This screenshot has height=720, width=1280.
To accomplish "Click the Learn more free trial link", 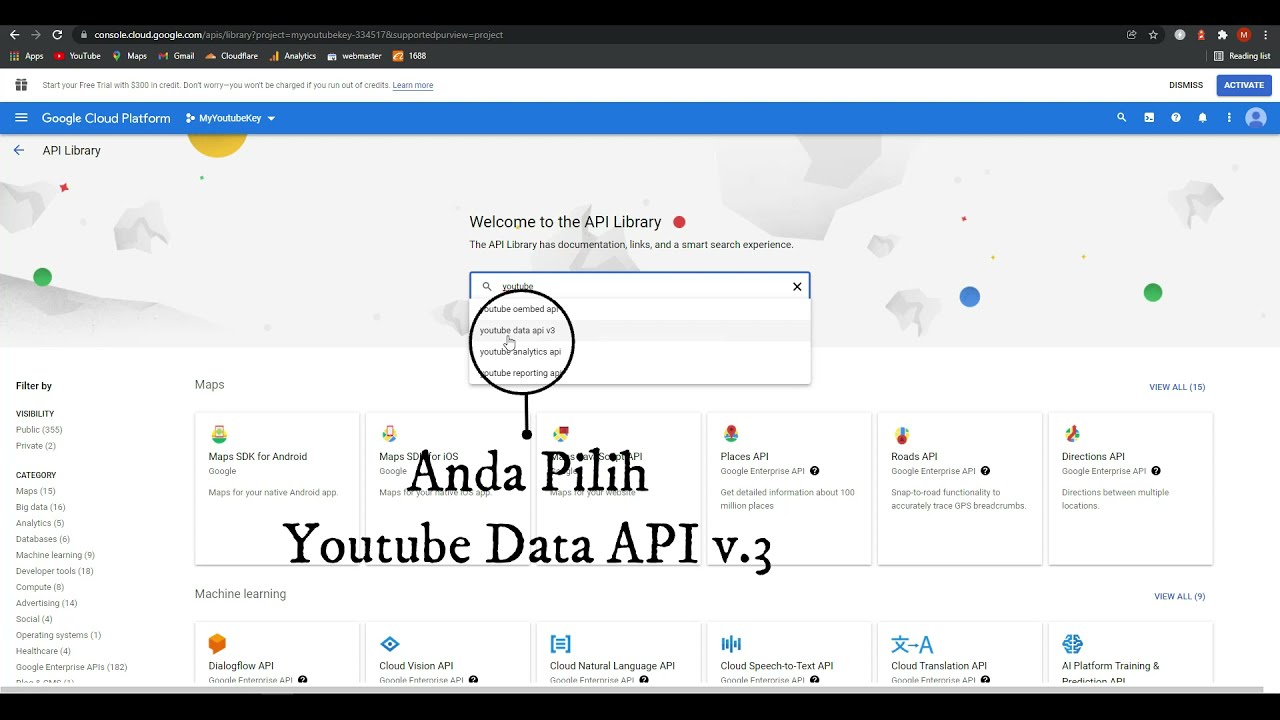I will (413, 85).
